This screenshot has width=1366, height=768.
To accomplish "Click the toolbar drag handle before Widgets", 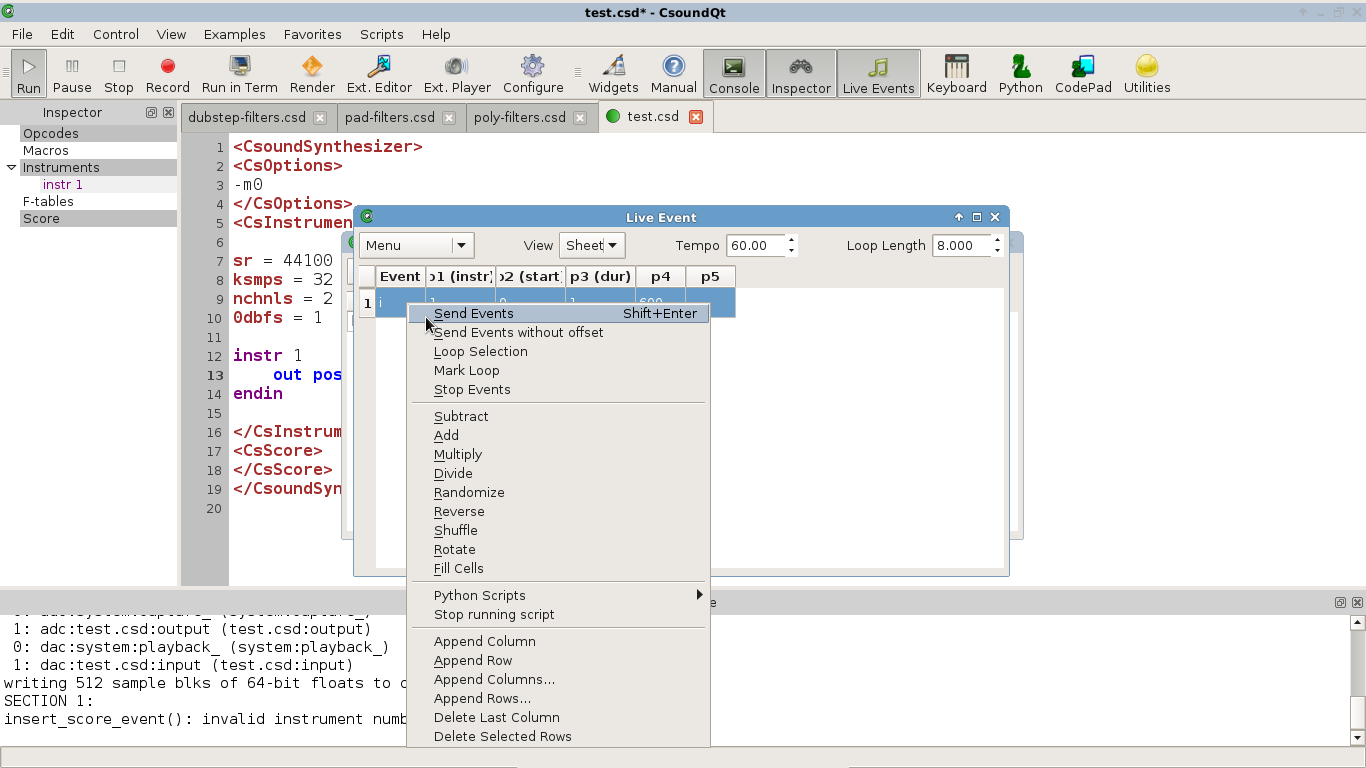I will point(577,73).
